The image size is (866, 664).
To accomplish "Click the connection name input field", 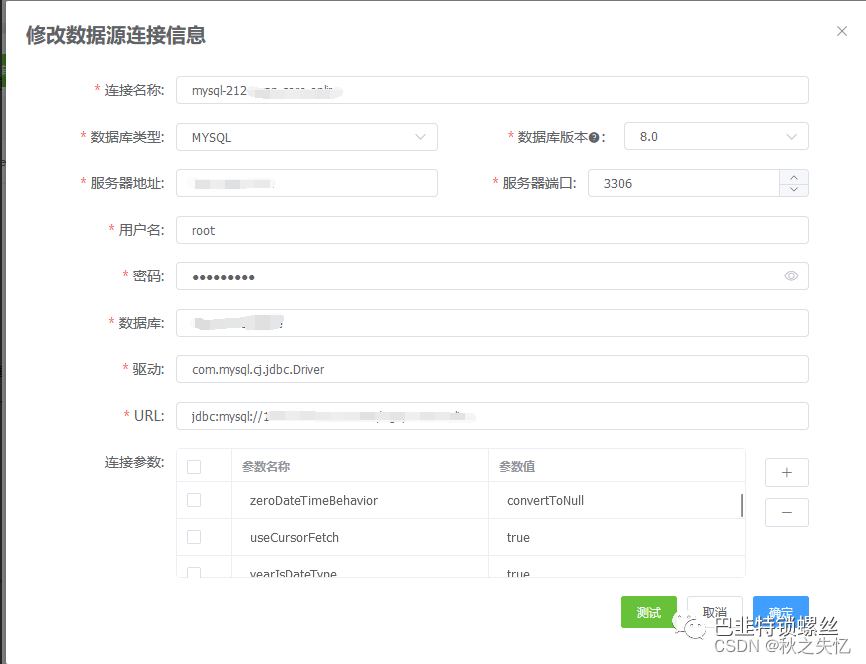I will point(491,90).
